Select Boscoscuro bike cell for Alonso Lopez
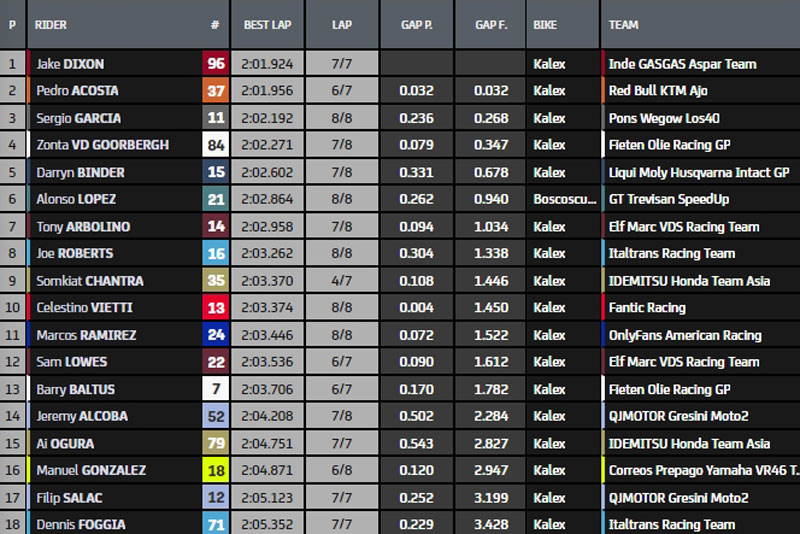The image size is (800, 534). [x=564, y=199]
